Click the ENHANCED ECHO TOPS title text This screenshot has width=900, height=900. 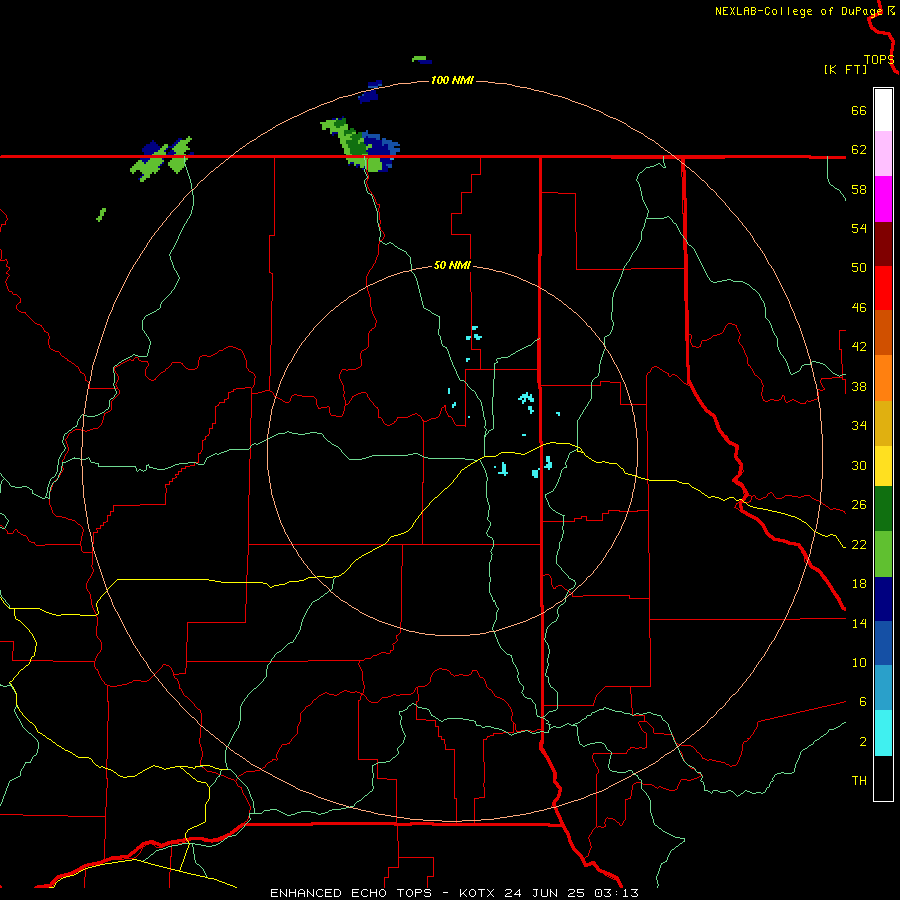pos(354,893)
